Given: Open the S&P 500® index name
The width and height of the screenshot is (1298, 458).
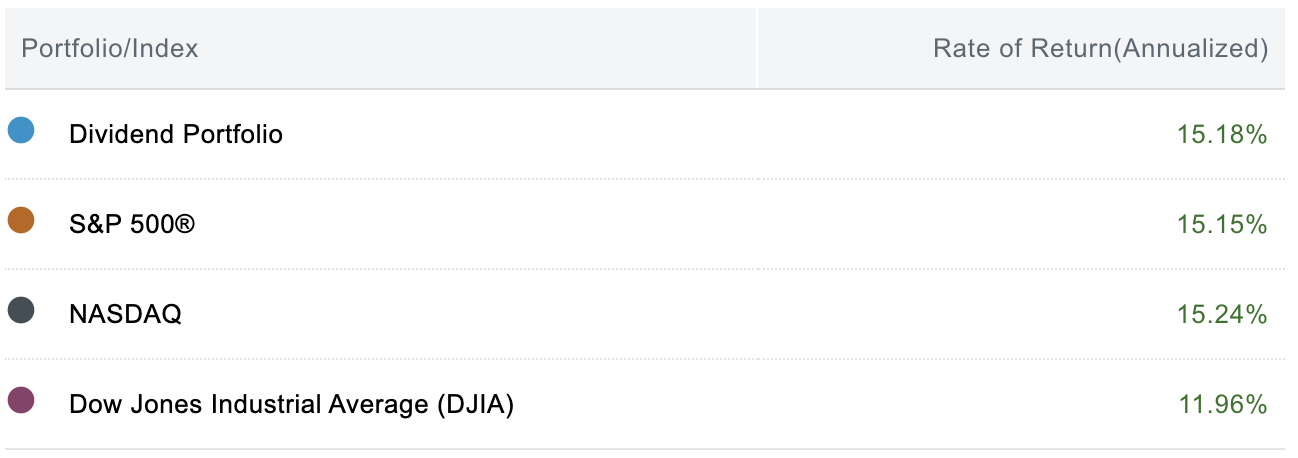Looking at the screenshot, I should (132, 224).
